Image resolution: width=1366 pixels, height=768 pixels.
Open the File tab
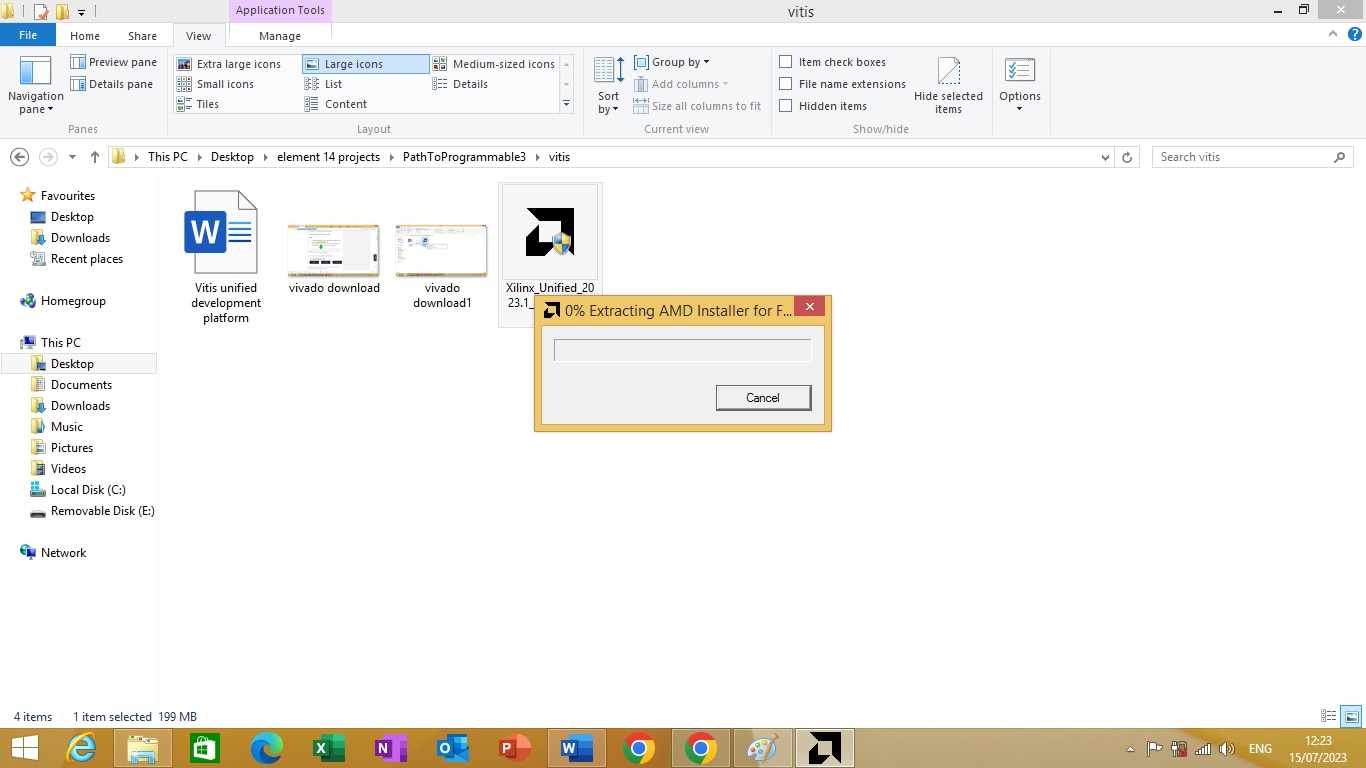28,35
